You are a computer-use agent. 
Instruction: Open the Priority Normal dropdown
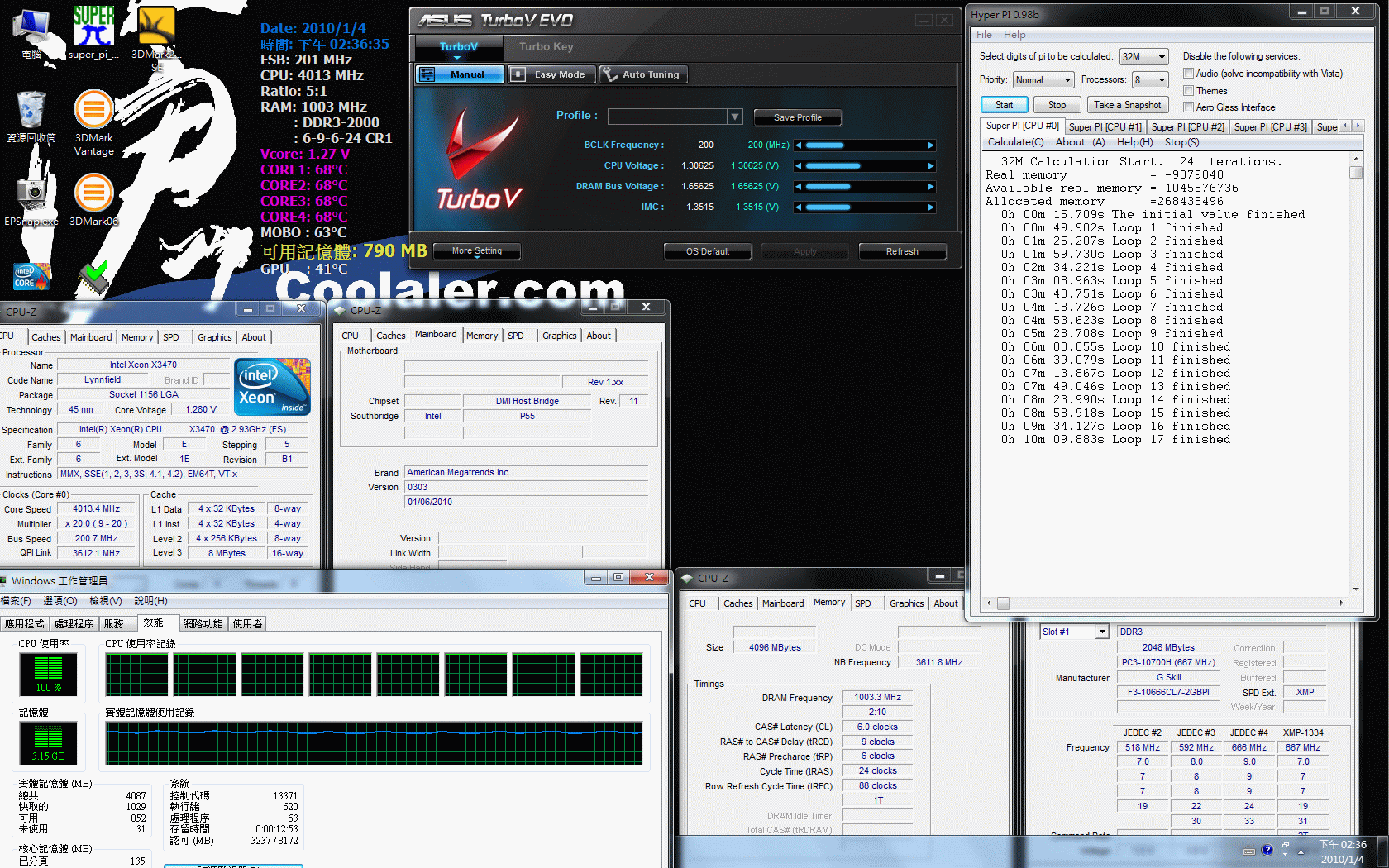(1043, 80)
